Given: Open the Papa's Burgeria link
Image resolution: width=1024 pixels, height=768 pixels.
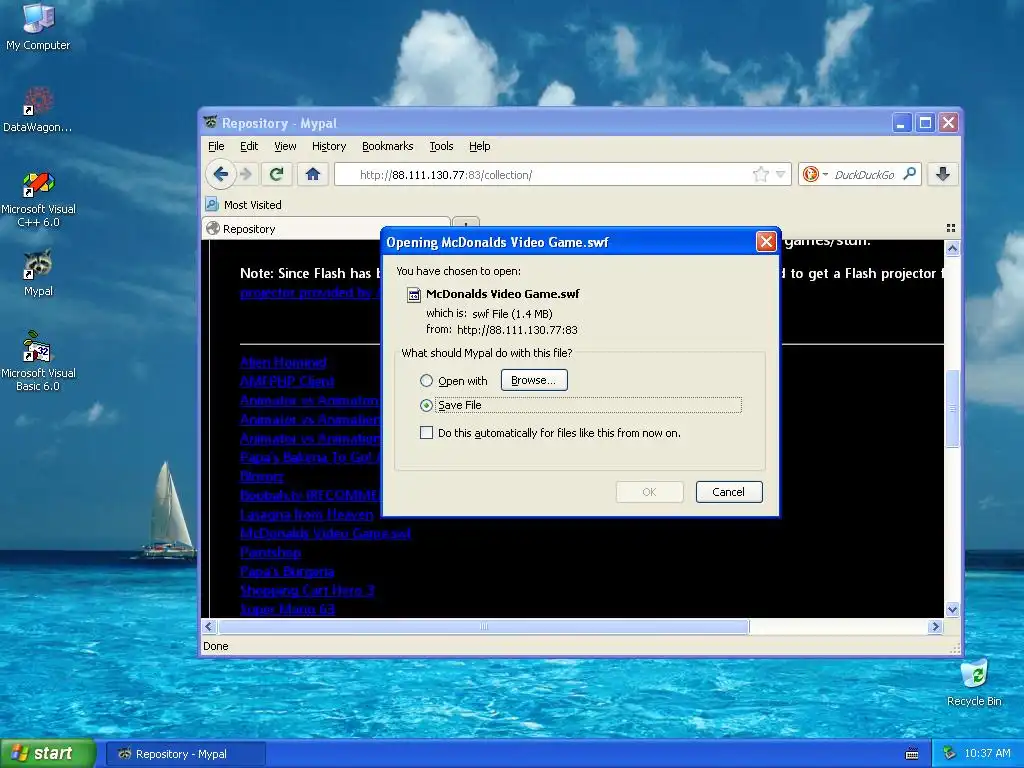Looking at the screenshot, I should click(287, 571).
